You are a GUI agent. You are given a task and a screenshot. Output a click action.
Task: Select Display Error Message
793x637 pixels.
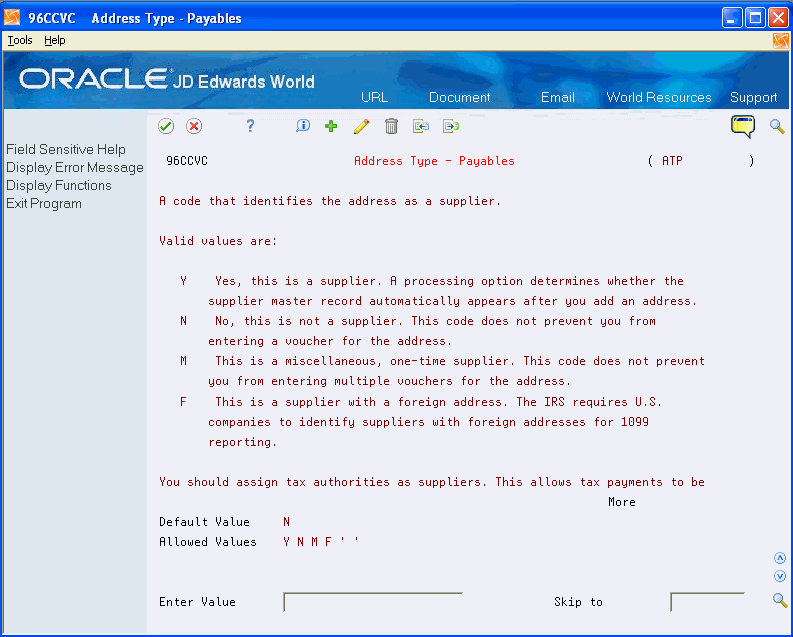coord(75,167)
